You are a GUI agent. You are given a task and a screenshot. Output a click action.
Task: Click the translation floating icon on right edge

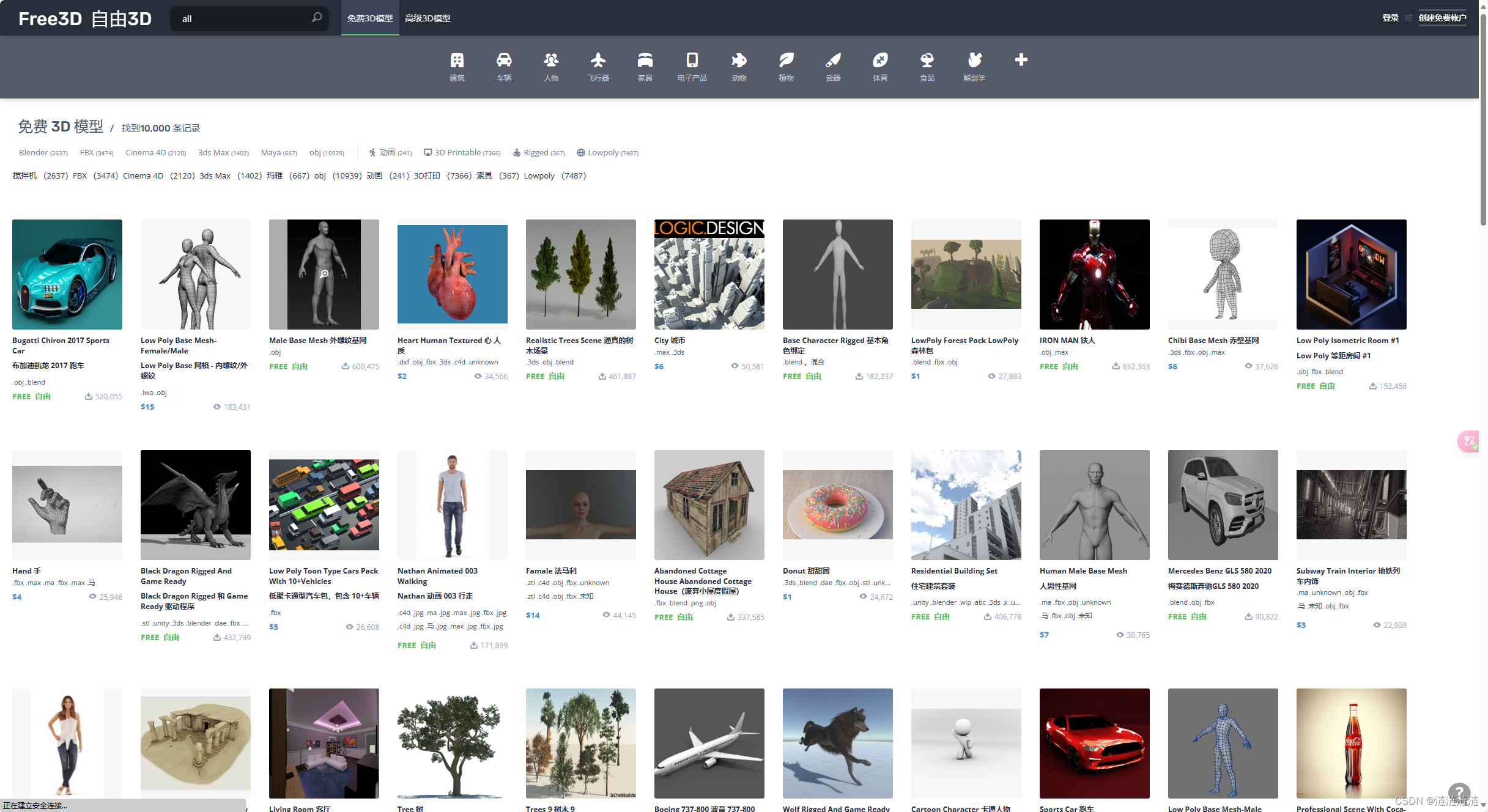[x=1470, y=441]
